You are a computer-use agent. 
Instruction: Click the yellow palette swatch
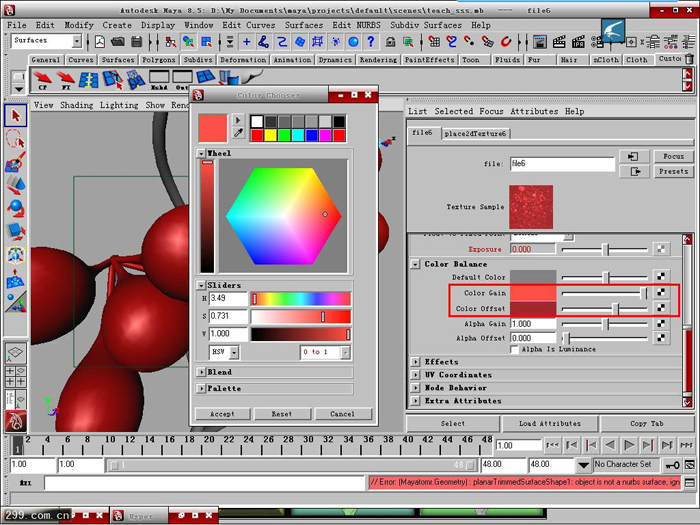[x=271, y=135]
